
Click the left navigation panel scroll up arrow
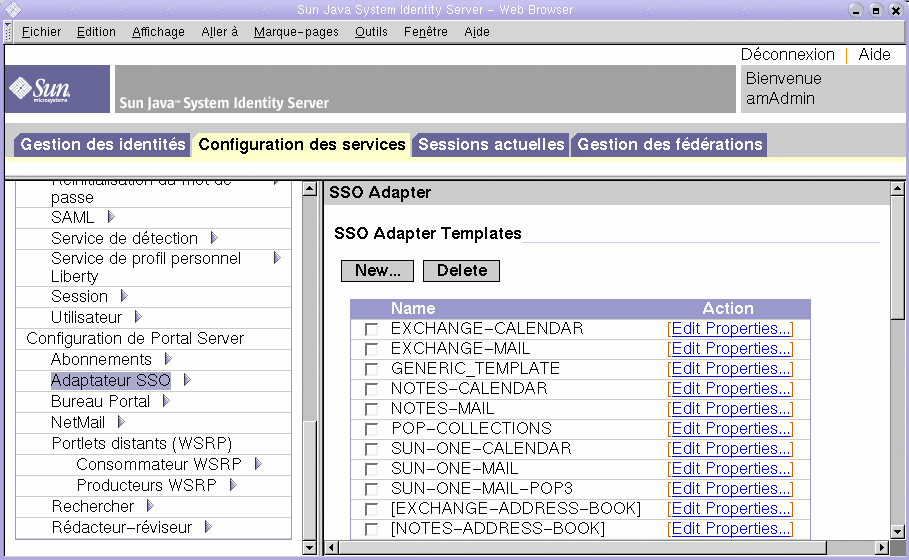click(x=310, y=188)
